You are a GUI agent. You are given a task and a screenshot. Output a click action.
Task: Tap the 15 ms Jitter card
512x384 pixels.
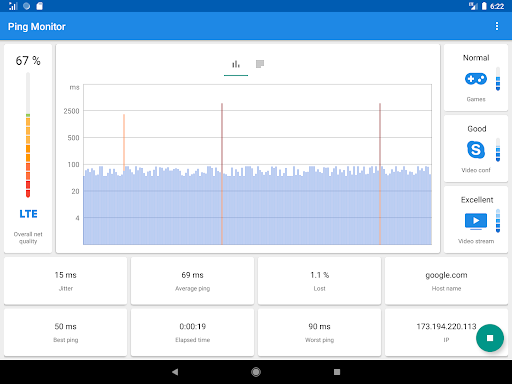[x=66, y=281]
